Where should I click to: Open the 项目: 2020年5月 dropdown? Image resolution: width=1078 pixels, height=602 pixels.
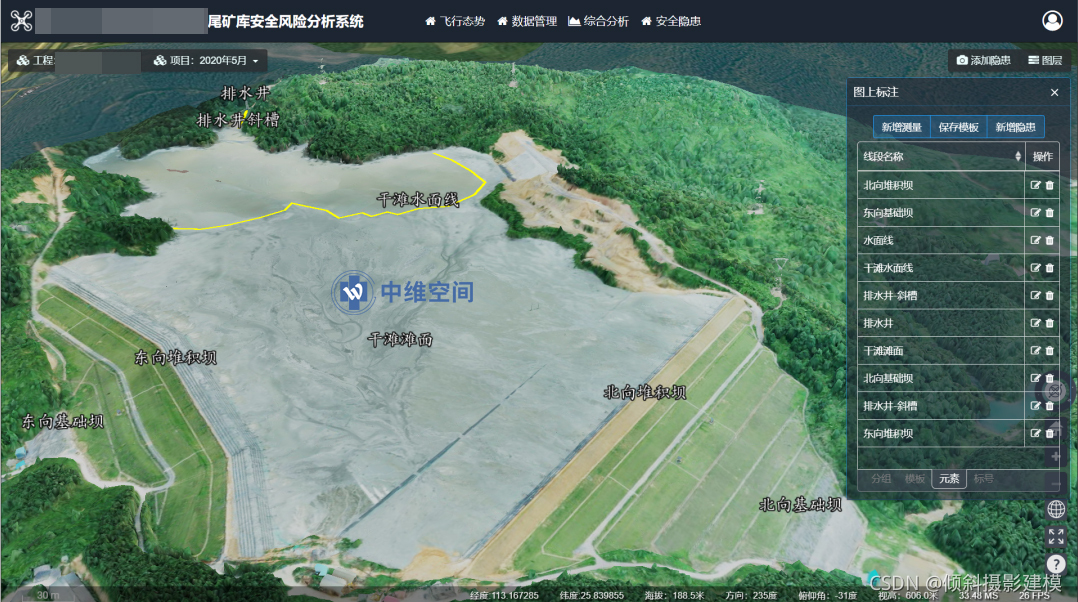pos(206,60)
